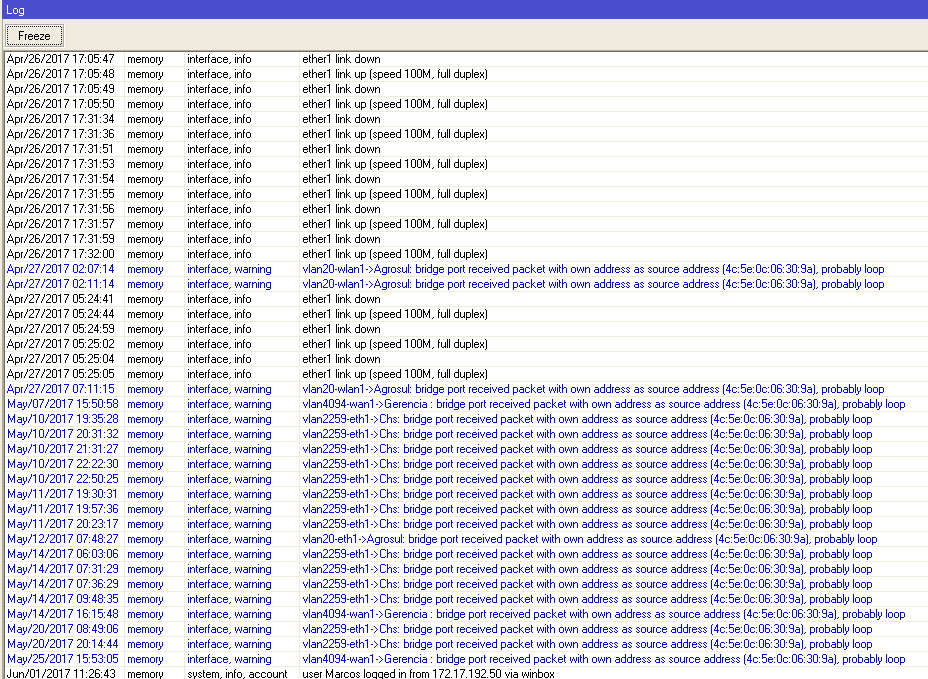Select log row timestamped Apr/26/2017 17:31:57

click(x=466, y=224)
